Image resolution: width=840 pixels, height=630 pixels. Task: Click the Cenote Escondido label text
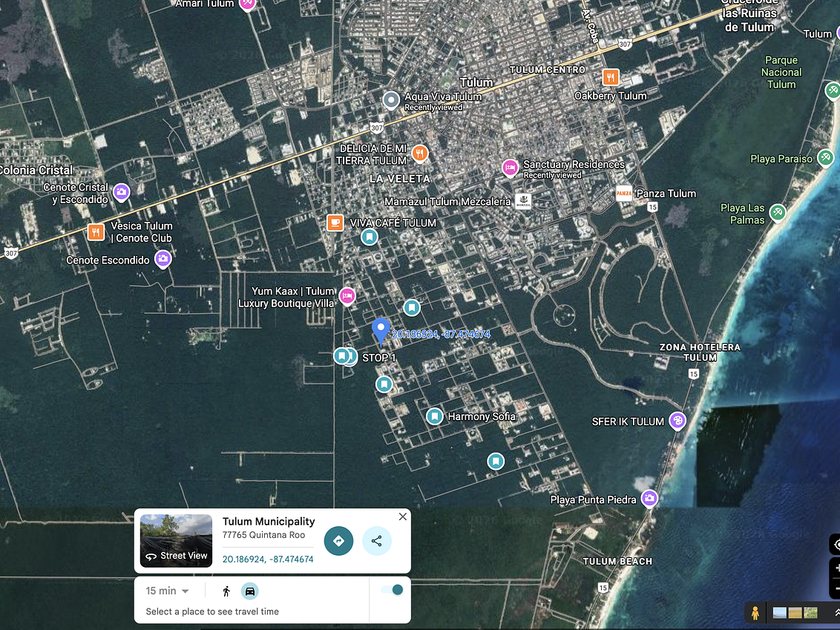coord(108,260)
